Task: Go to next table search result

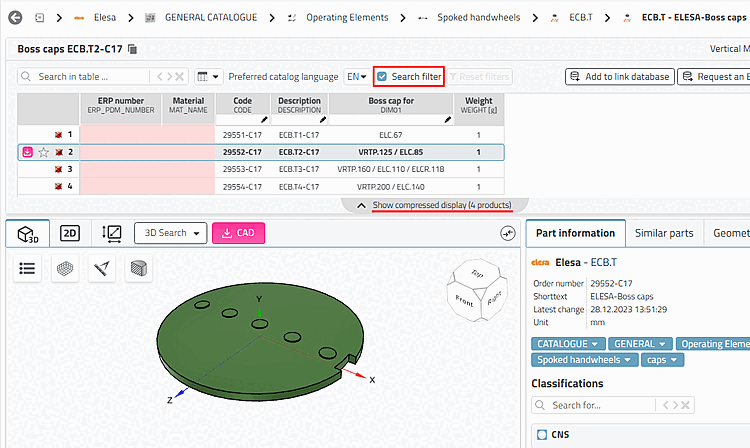Action: point(169,76)
